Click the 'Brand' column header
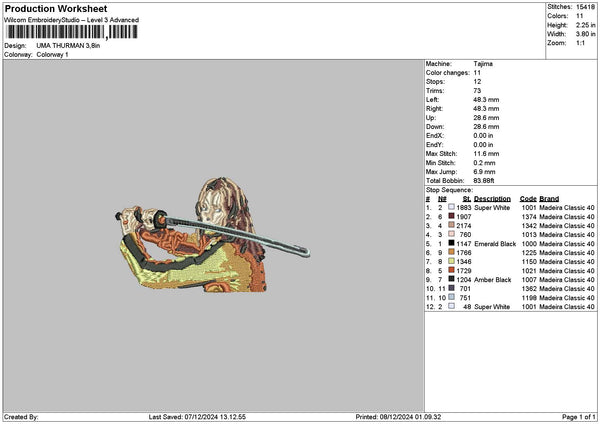This screenshot has height=424, width=600. pos(549,199)
